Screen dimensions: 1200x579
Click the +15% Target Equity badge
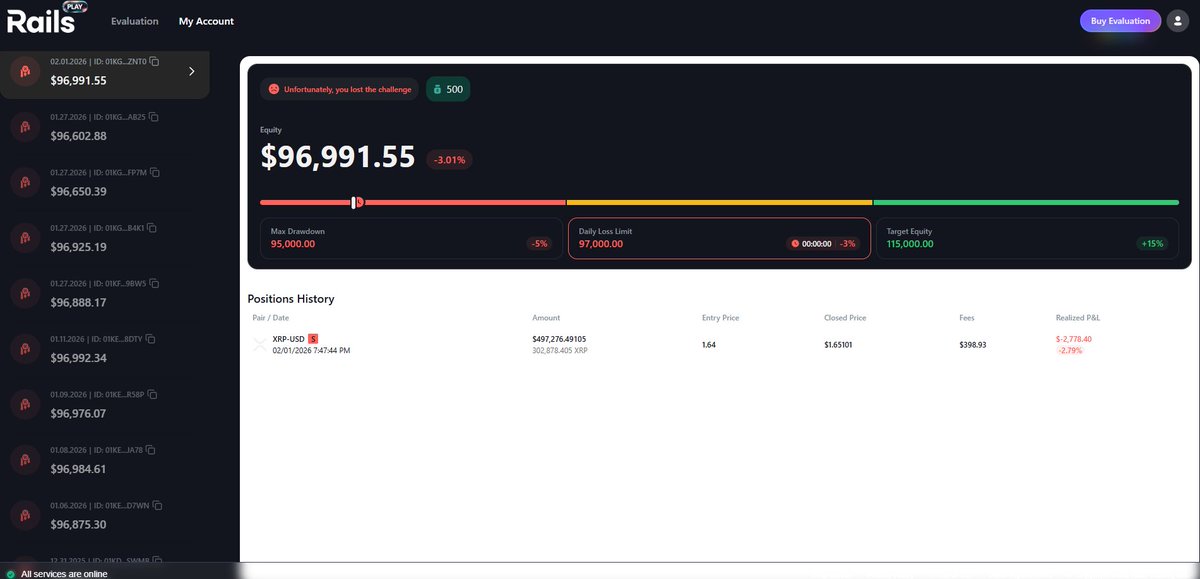[x=1152, y=243]
